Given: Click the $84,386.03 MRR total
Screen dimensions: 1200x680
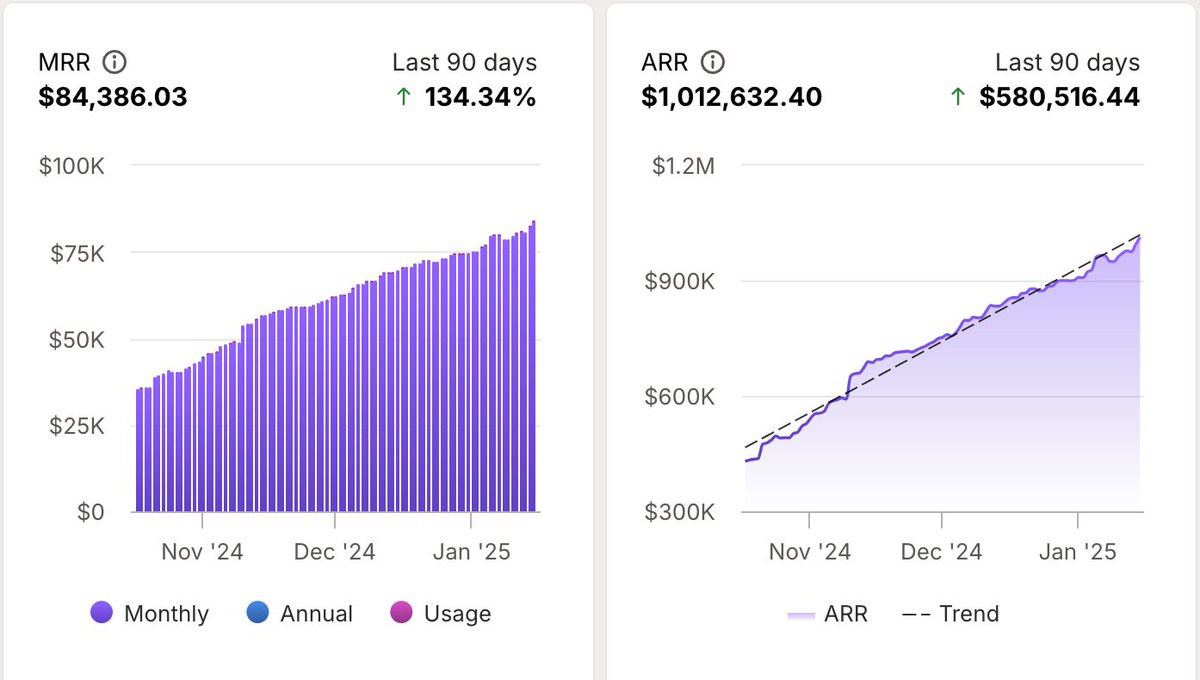Looking at the screenshot, I should pos(113,97).
